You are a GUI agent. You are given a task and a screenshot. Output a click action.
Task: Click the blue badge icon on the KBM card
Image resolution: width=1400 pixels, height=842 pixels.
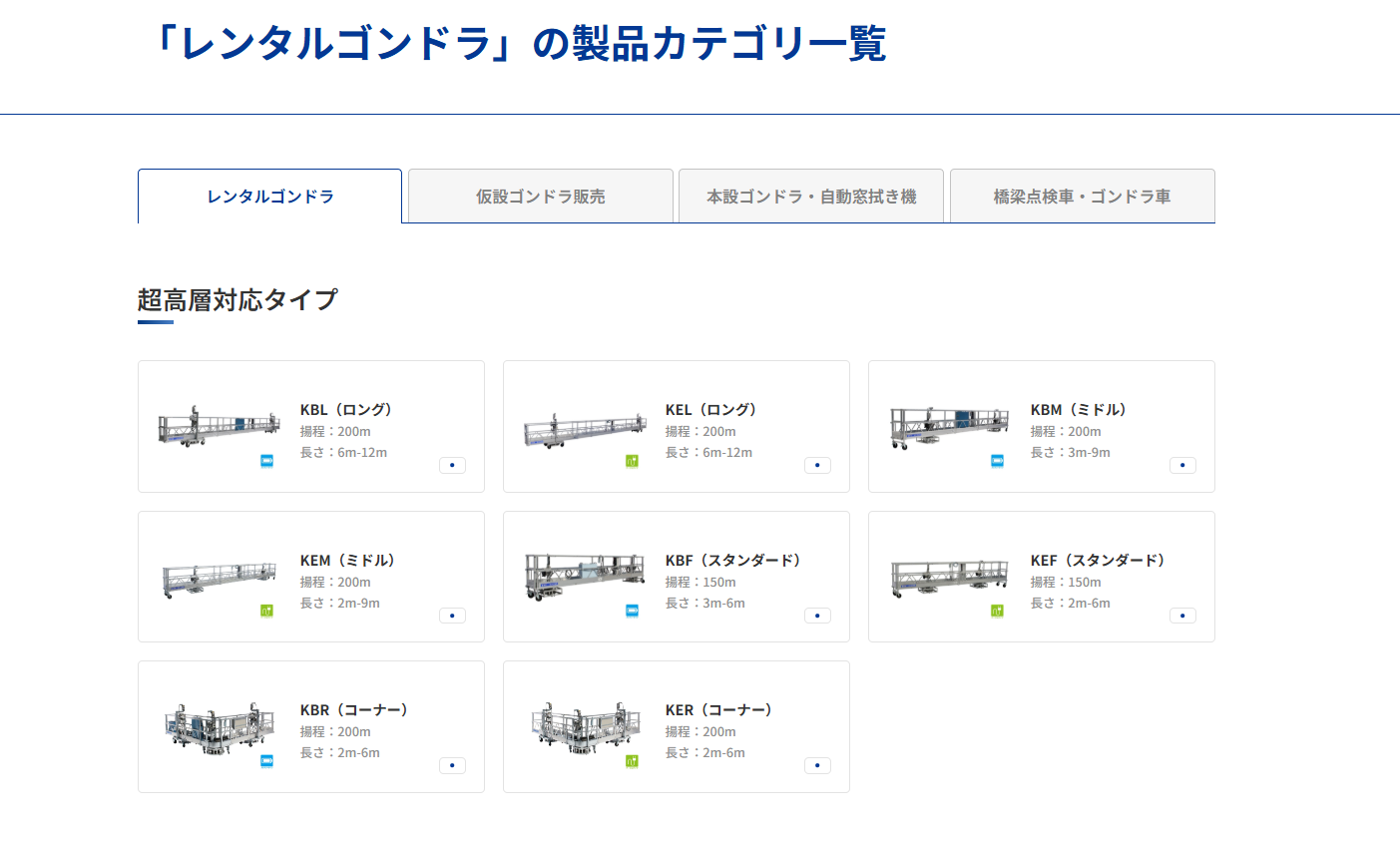point(995,462)
